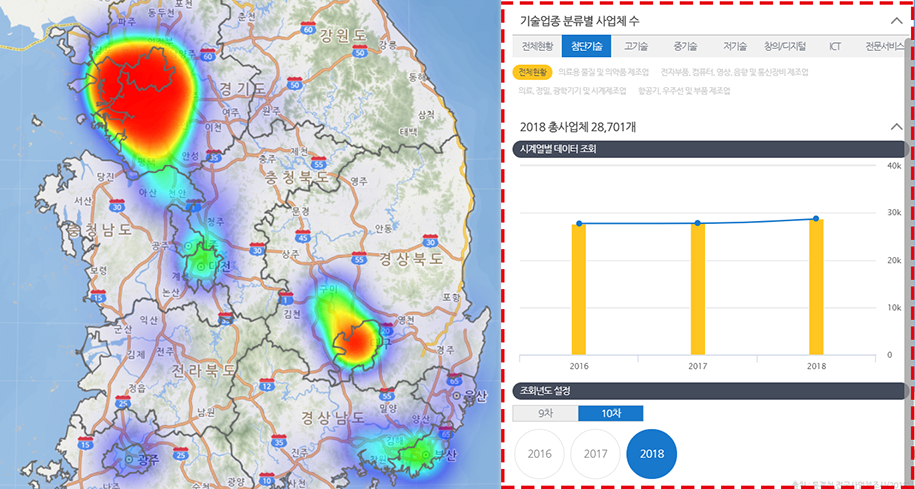Open the 창의/디지털 tab
Screen dimensions: 915x489
(785, 46)
